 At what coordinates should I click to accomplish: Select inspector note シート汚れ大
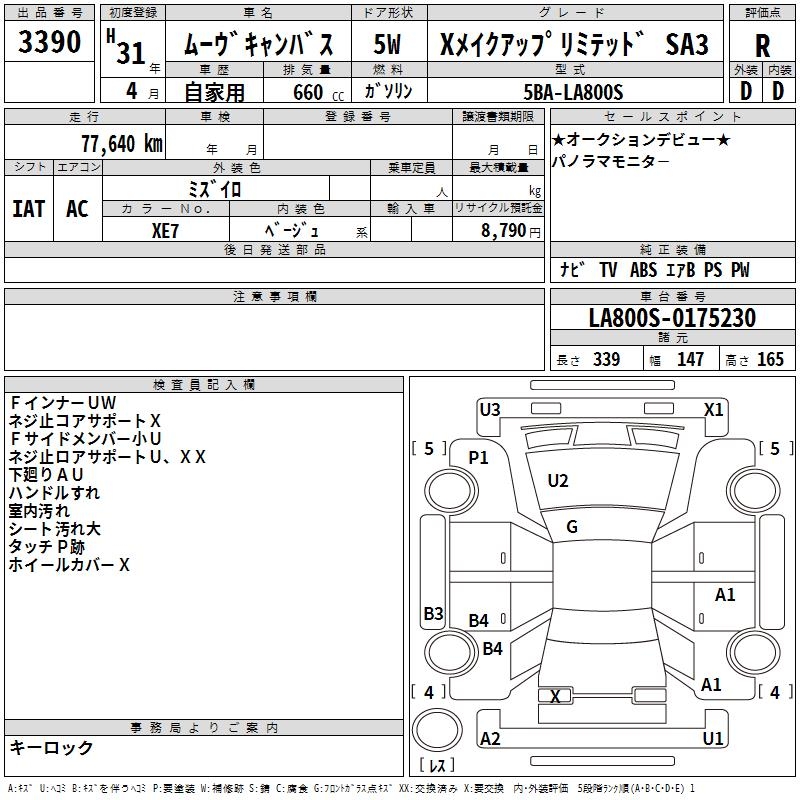tap(55, 529)
